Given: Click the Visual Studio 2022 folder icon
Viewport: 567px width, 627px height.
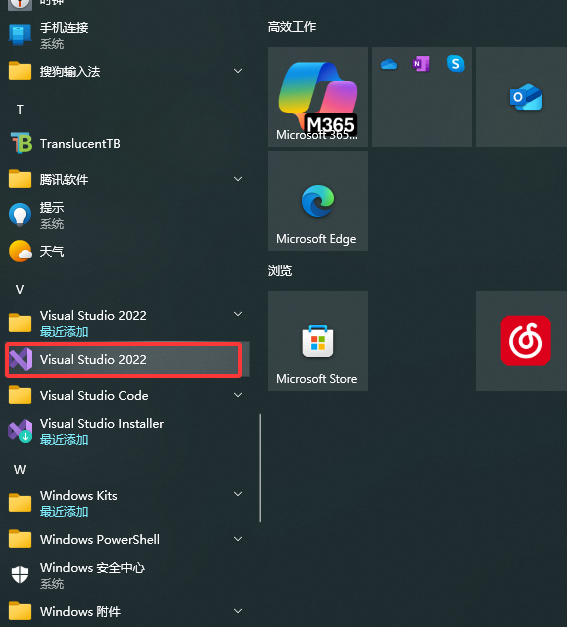Looking at the screenshot, I should 20,323.
